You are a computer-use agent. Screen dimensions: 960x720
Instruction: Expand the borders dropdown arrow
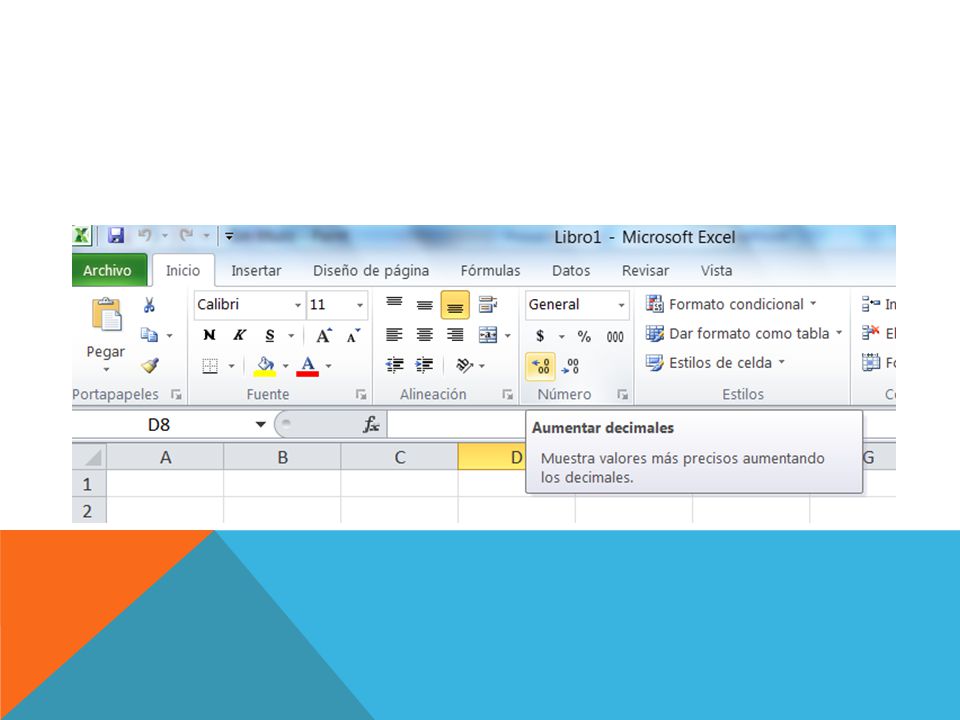click(231, 366)
